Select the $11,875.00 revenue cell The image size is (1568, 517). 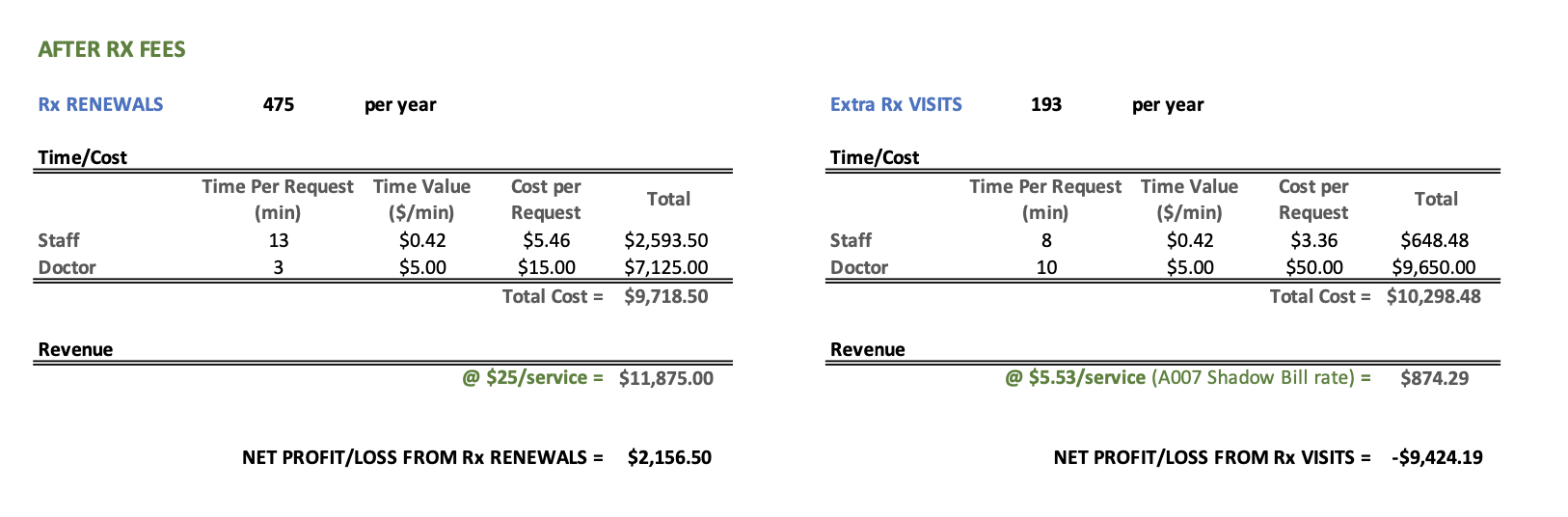[666, 378]
